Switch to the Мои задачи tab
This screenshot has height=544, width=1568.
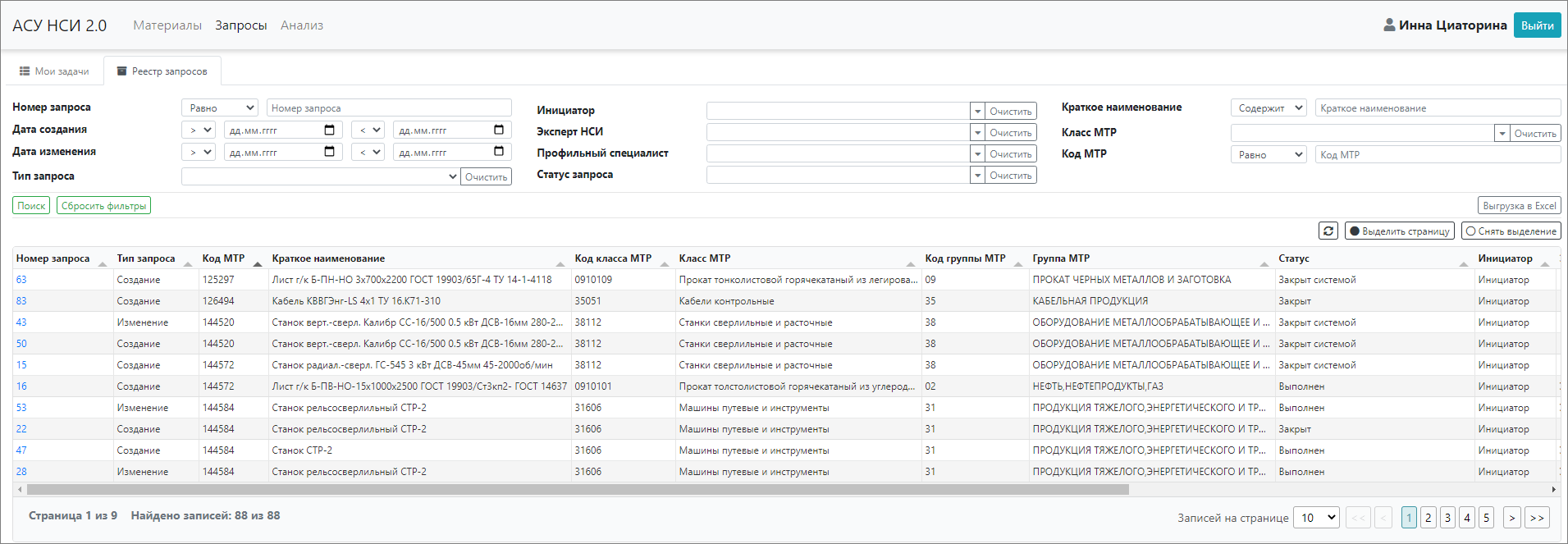point(54,71)
